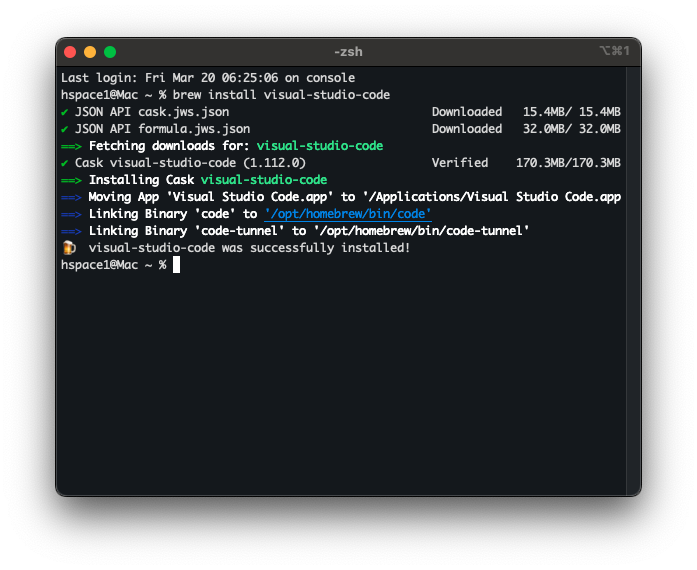The image size is (697, 570).
Task: Maximize the terminal with the green button
Action: pos(110,52)
